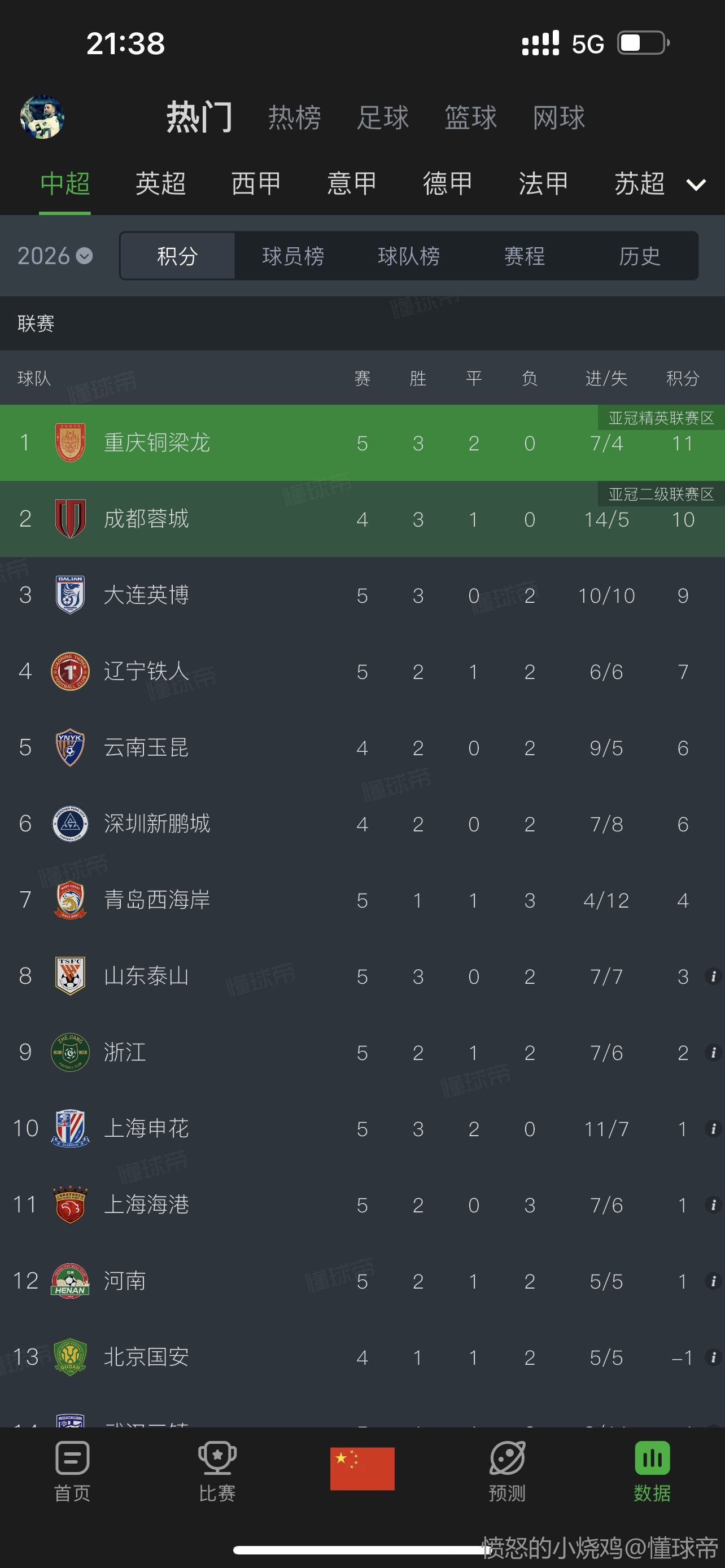The width and height of the screenshot is (725, 1568).
Task: Tap the 数据 chart icon
Action: [x=652, y=1458]
